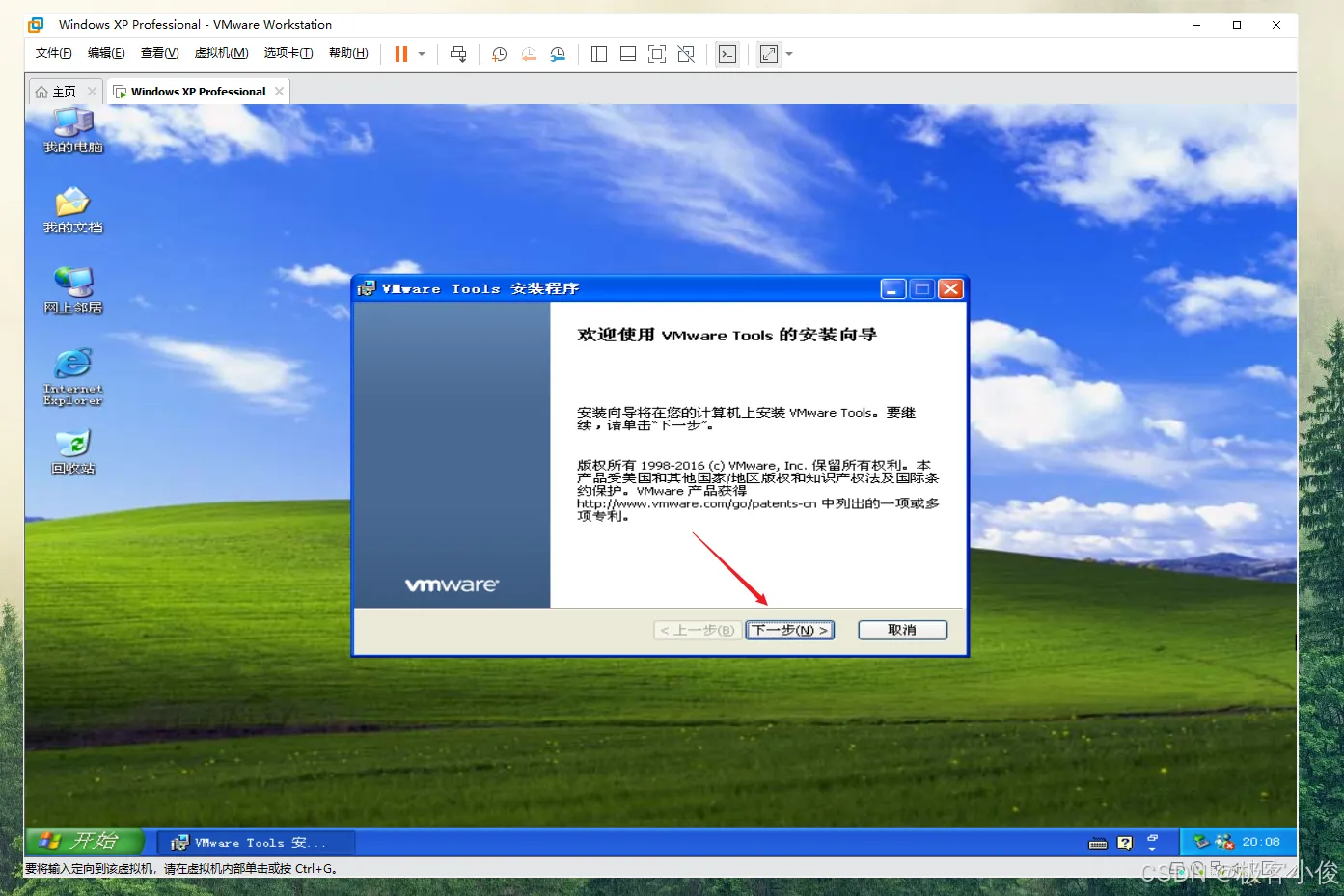Select the Internet Explorer desktop icon
The image size is (1344, 896).
73,377
